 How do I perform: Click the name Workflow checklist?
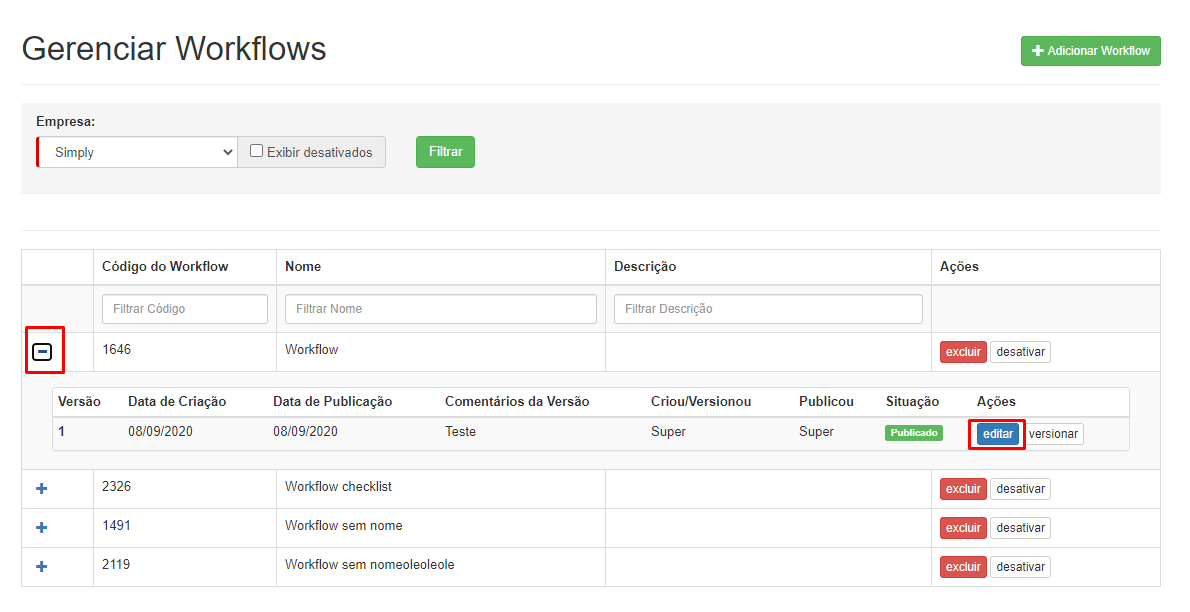tap(338, 487)
